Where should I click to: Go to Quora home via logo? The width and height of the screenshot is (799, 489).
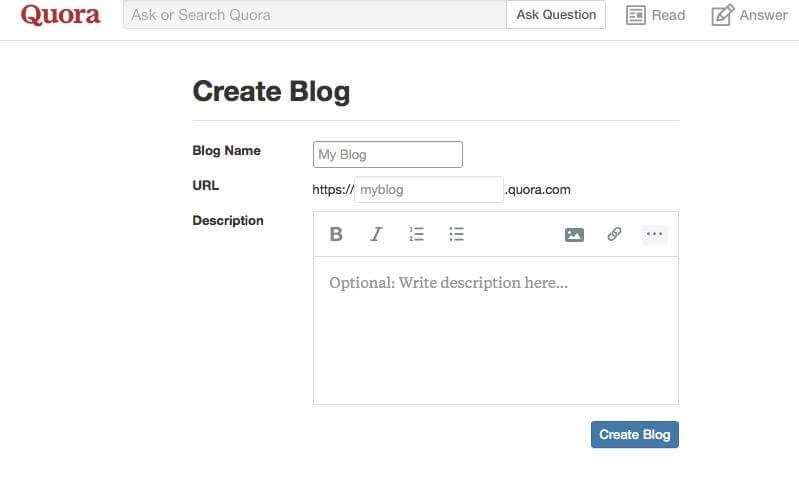[60, 15]
